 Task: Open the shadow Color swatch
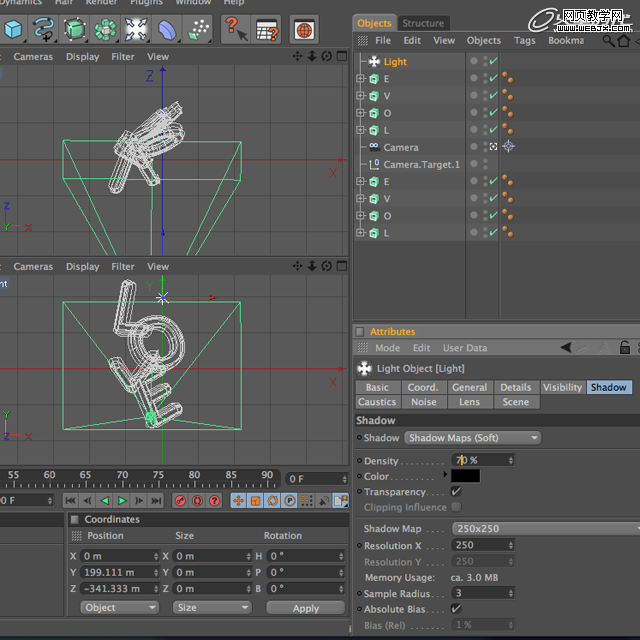tap(465, 476)
